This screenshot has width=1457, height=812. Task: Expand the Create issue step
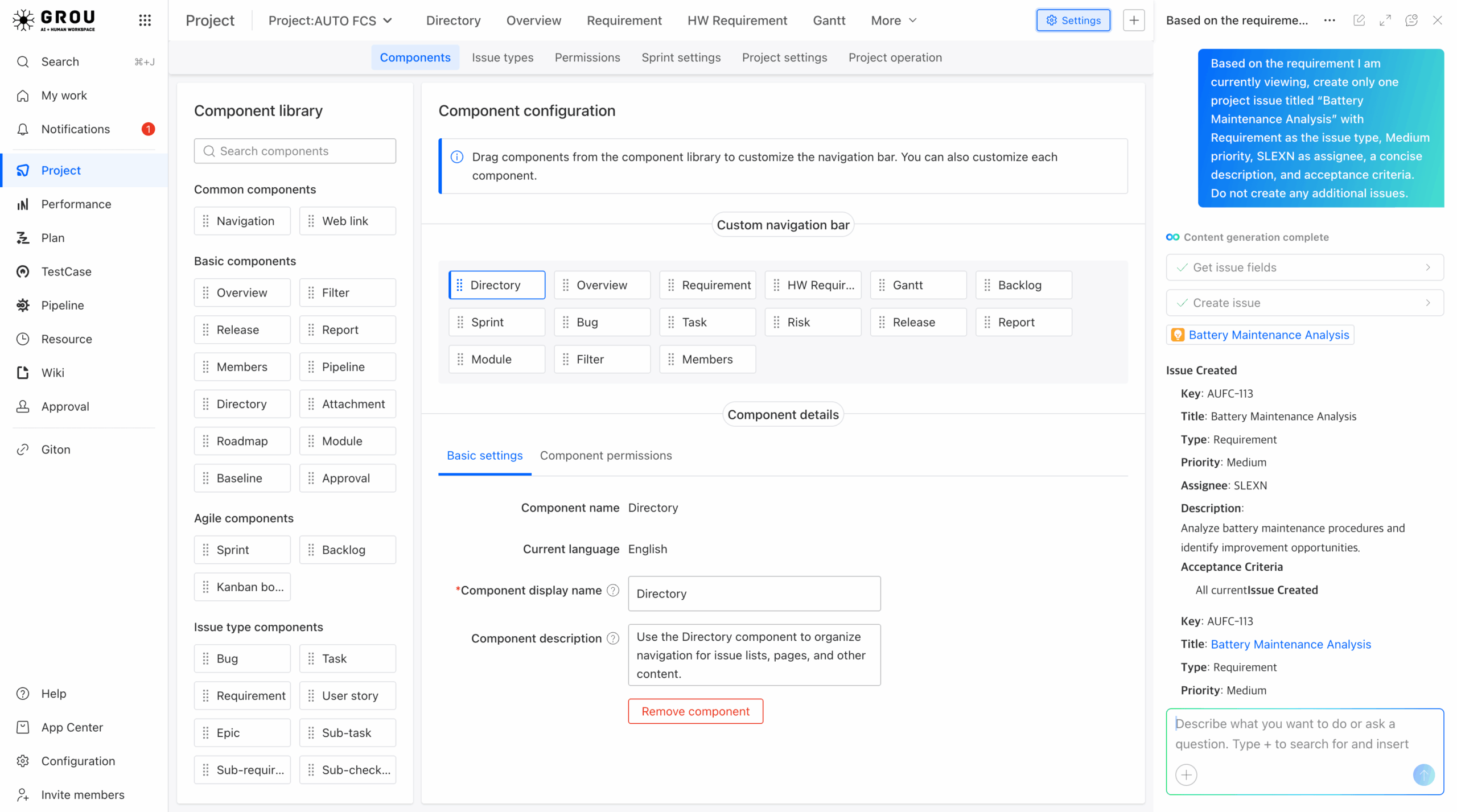pyautogui.click(x=1304, y=303)
